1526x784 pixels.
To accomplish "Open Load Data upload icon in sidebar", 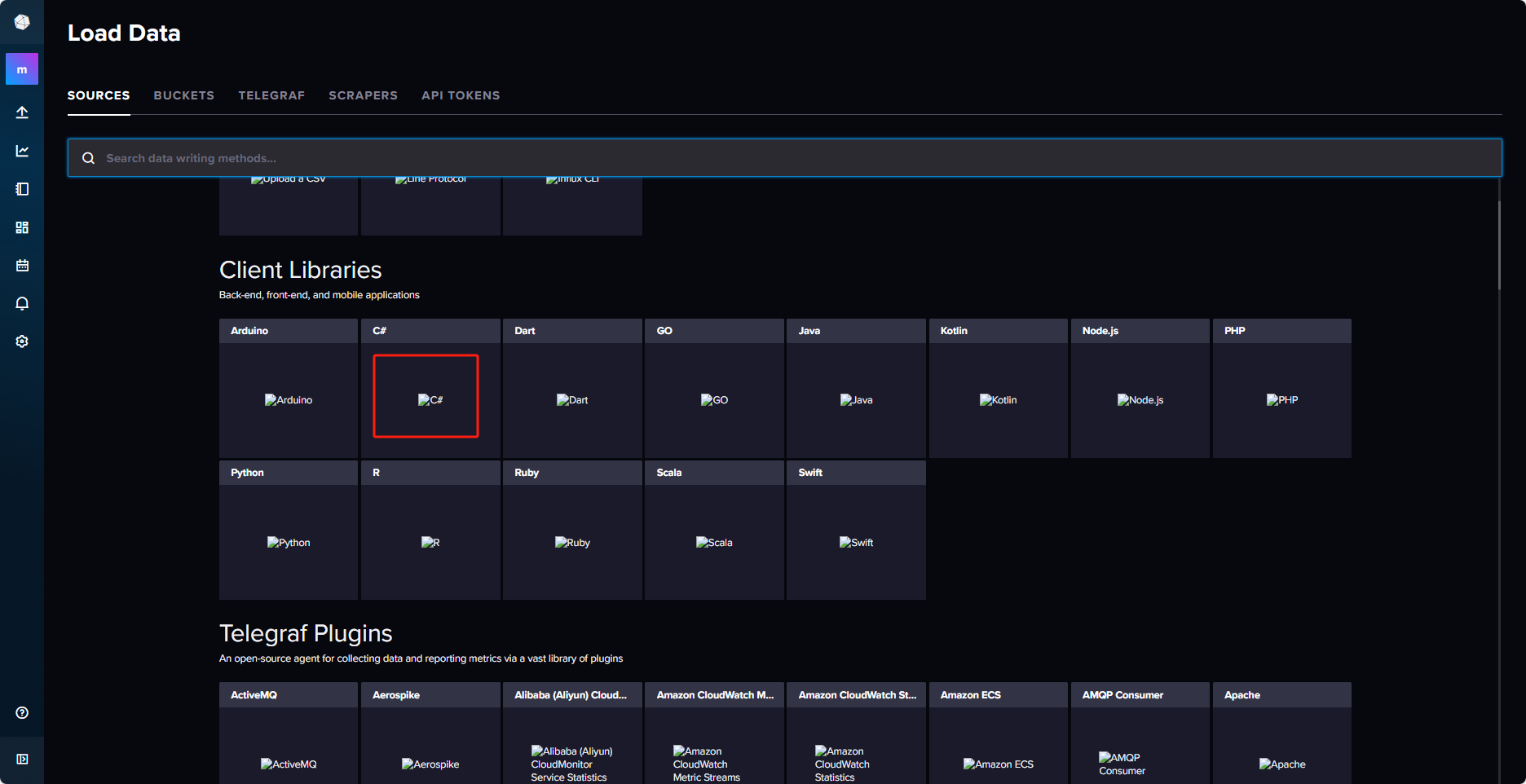I will click(x=22, y=112).
